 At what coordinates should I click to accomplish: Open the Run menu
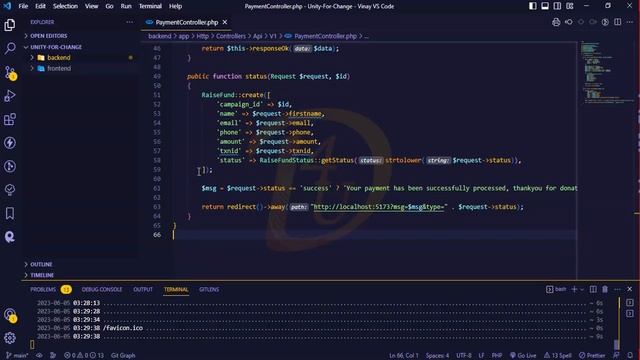click(x=126, y=6)
